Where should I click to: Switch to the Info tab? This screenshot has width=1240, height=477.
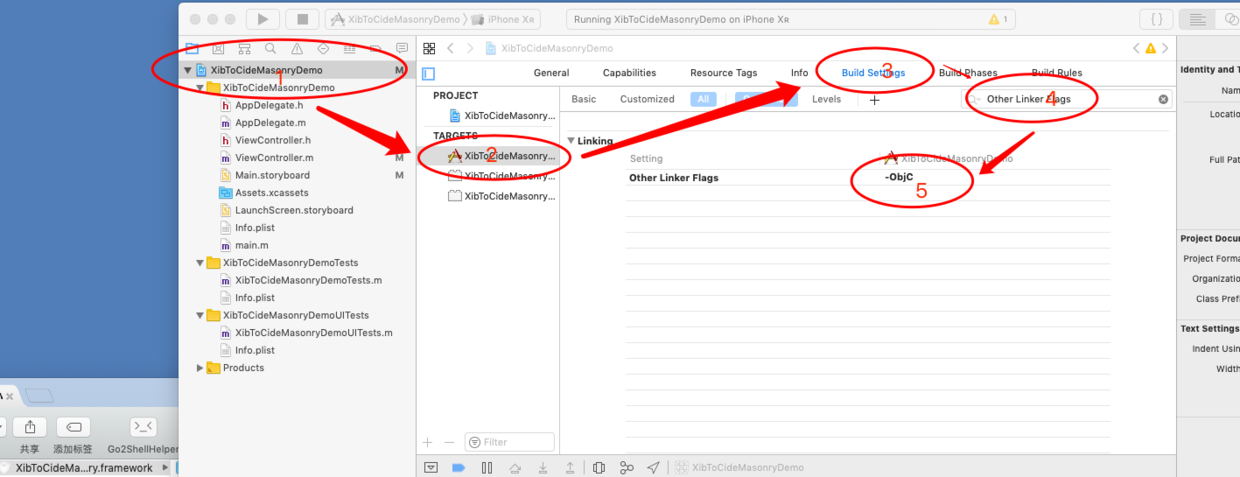[799, 73]
